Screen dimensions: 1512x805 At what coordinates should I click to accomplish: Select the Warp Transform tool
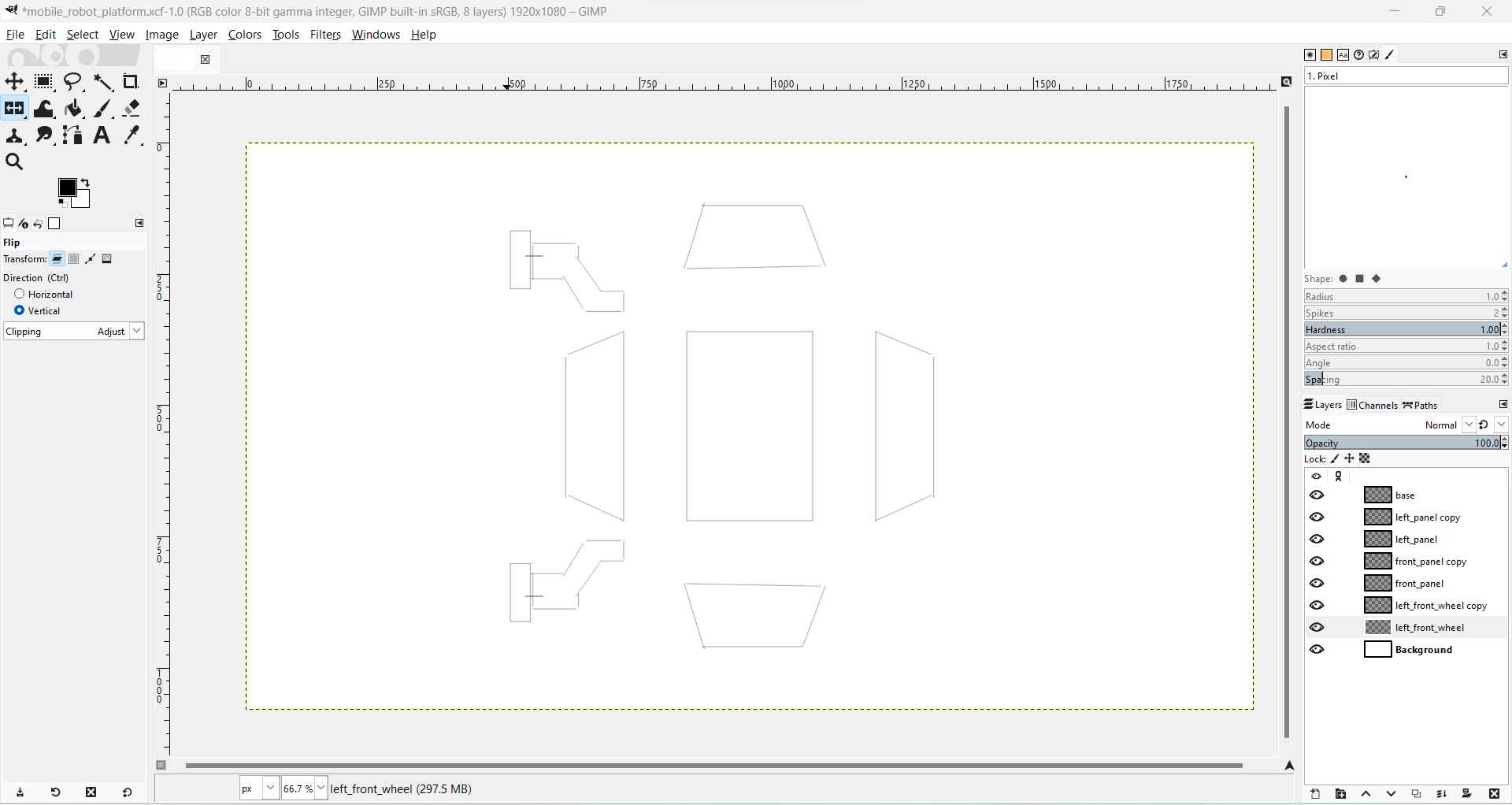click(44, 109)
